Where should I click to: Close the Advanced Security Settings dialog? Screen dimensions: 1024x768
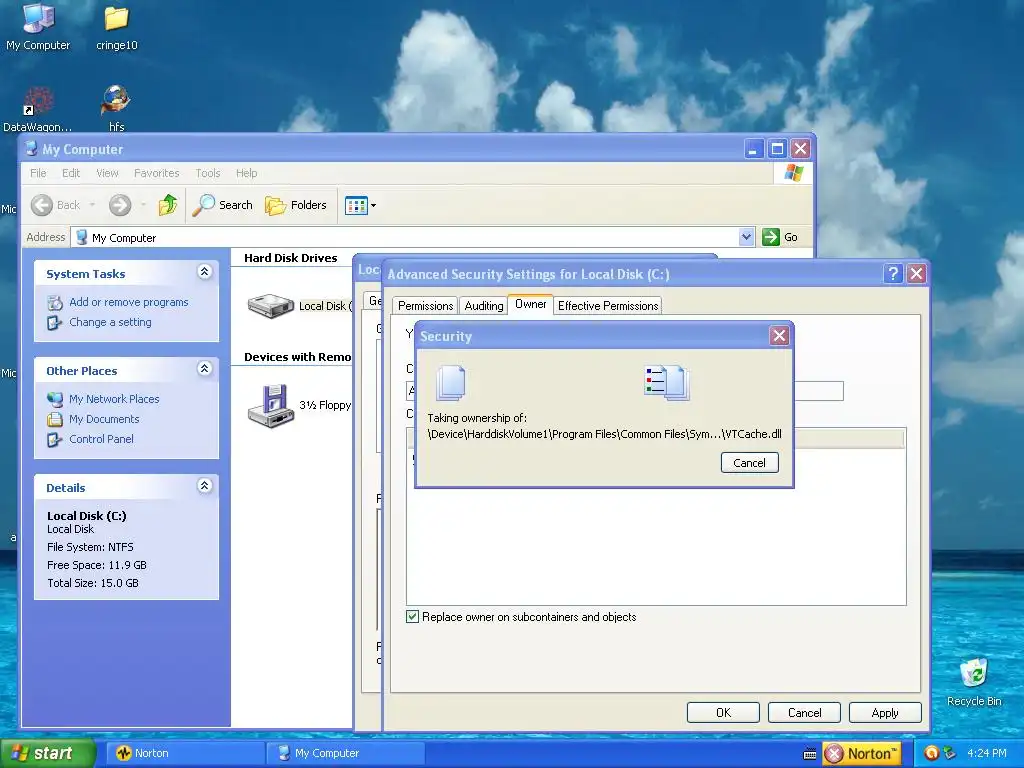pos(916,274)
